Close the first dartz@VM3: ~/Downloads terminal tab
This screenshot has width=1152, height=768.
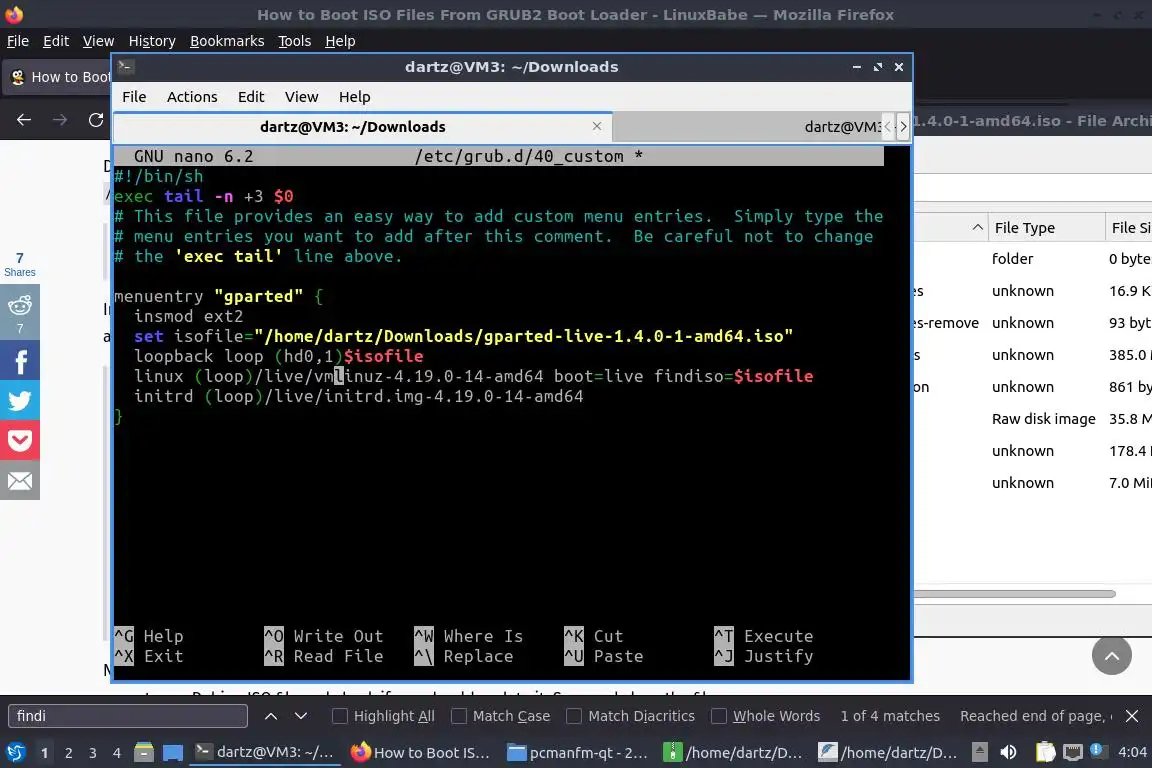pos(597,126)
